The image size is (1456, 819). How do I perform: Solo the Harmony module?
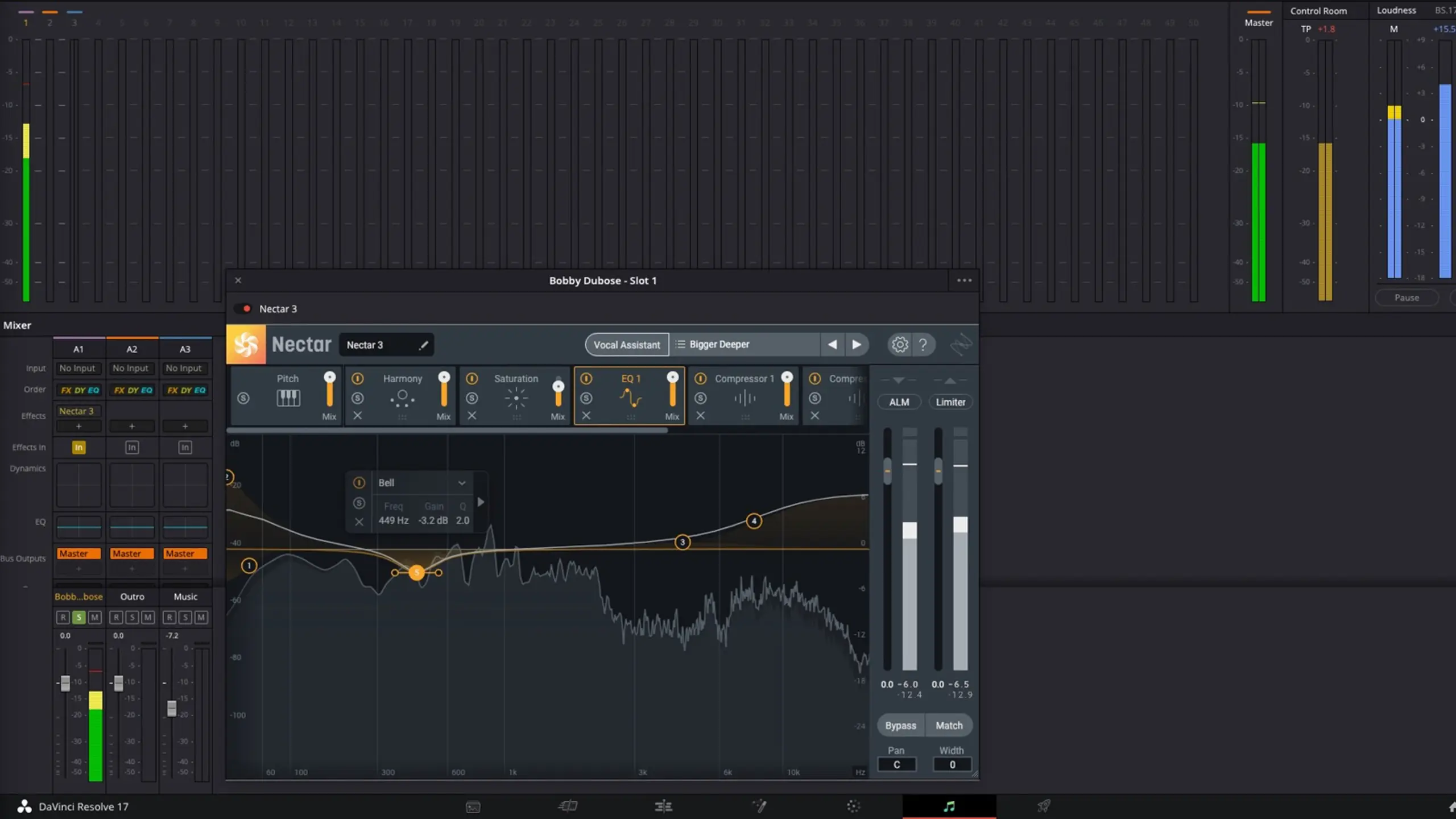[358, 398]
